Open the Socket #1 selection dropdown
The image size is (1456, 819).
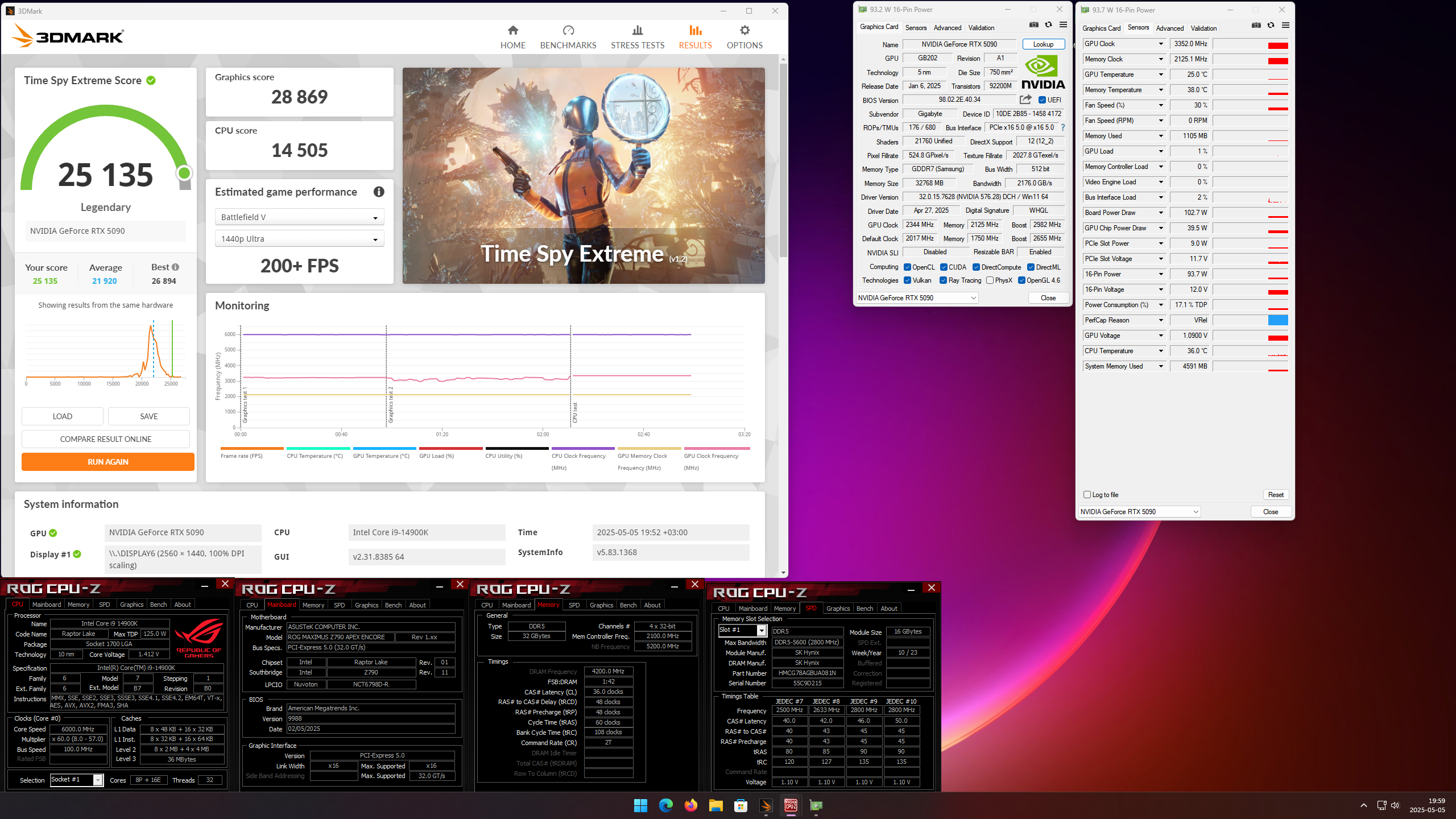pyautogui.click(x=76, y=780)
